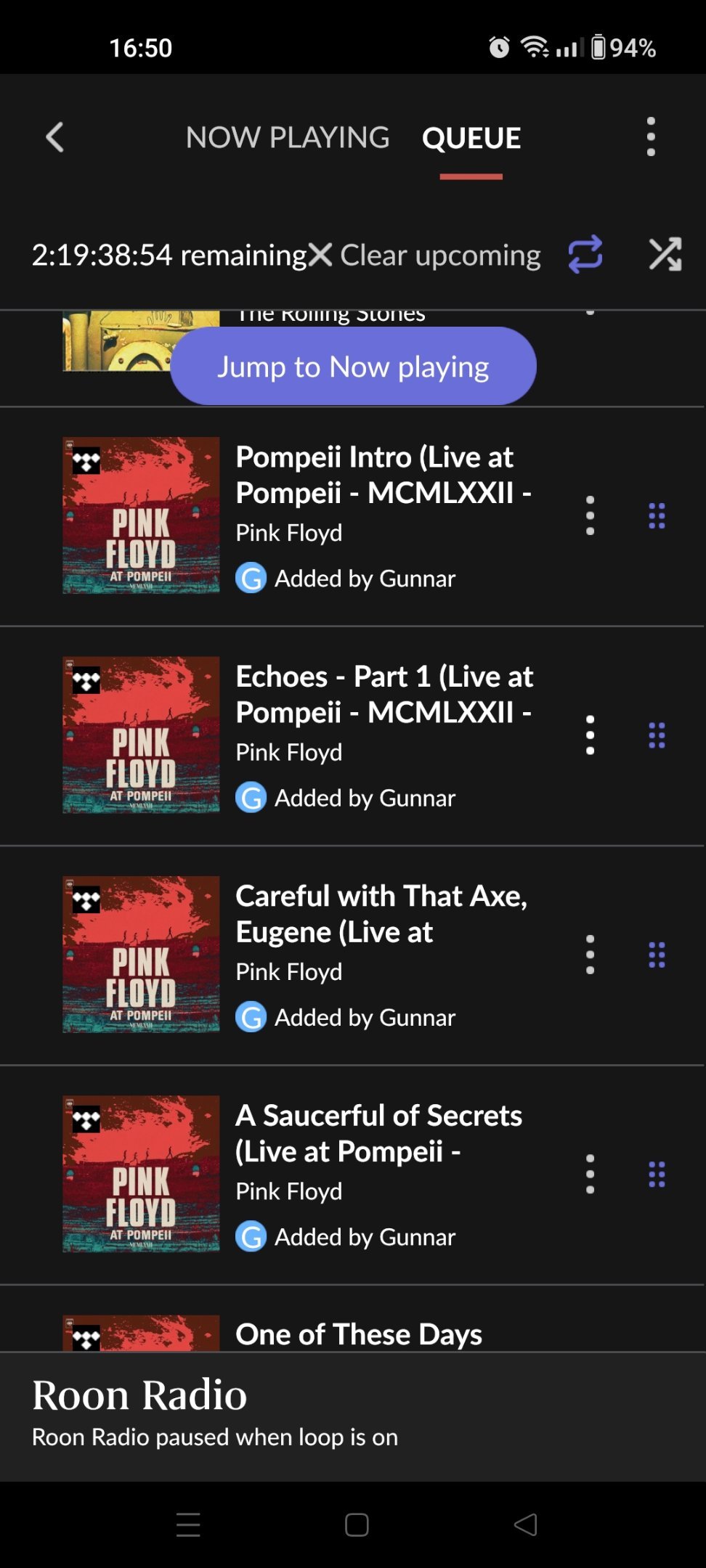706x1568 pixels.
Task: Open the Roon Radio bottom panel
Action: [x=353, y=1416]
